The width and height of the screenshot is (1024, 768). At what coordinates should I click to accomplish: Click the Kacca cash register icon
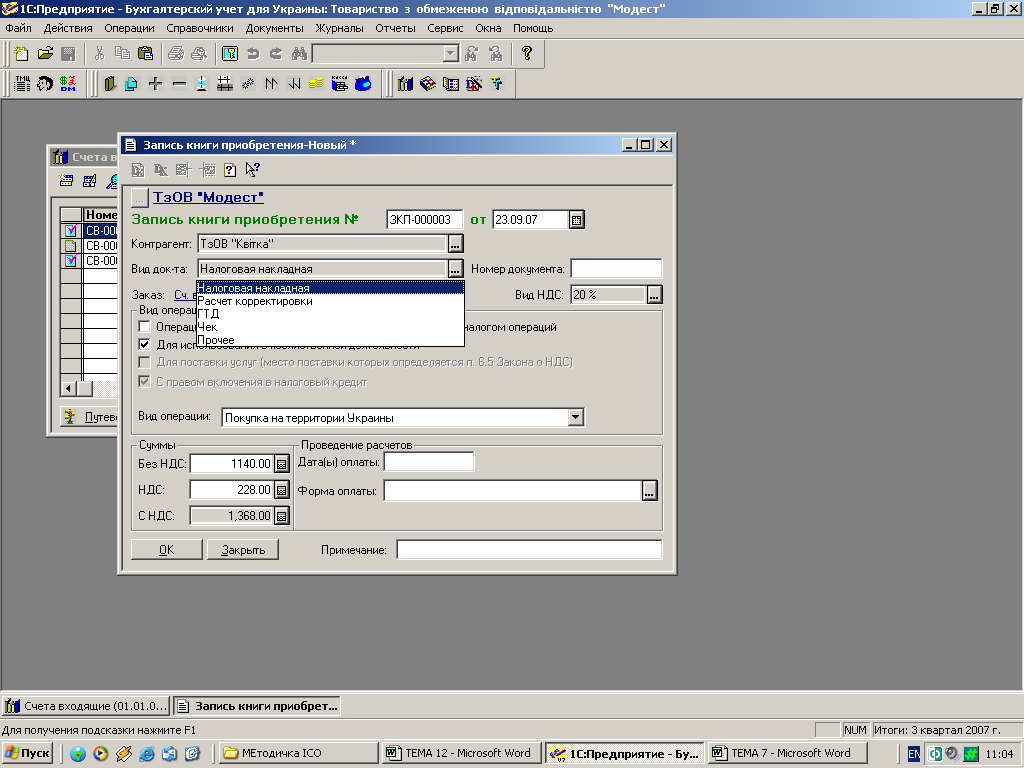(x=340, y=84)
